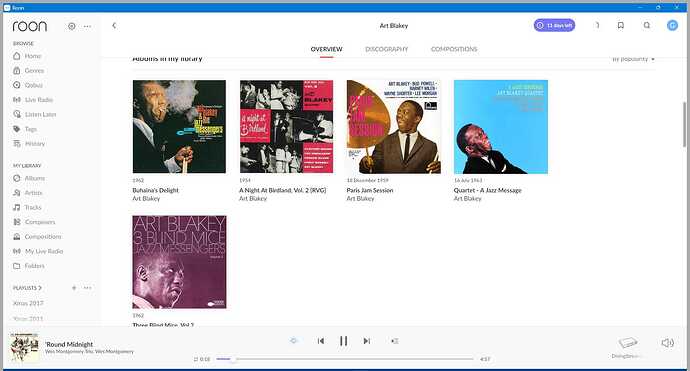Switch to the Overview tab

[x=327, y=49]
